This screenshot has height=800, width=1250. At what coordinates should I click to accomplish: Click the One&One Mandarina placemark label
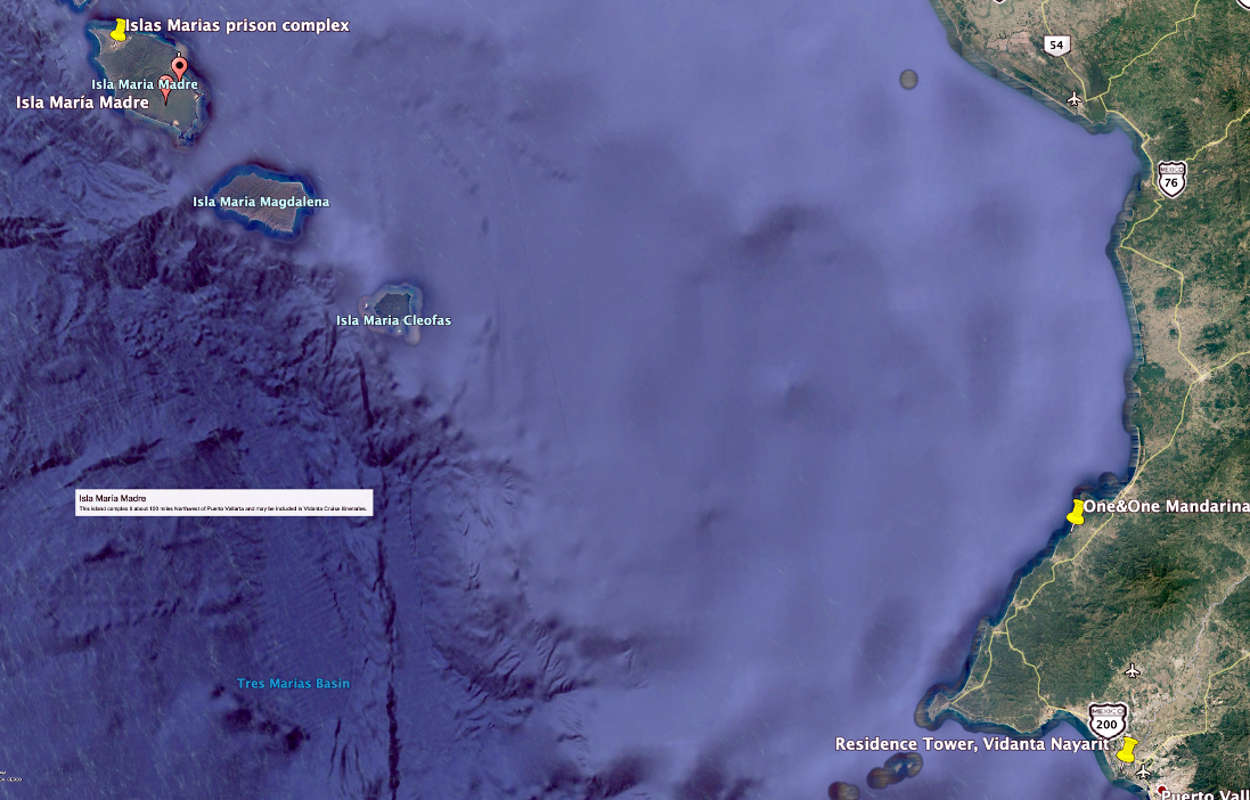(1165, 507)
